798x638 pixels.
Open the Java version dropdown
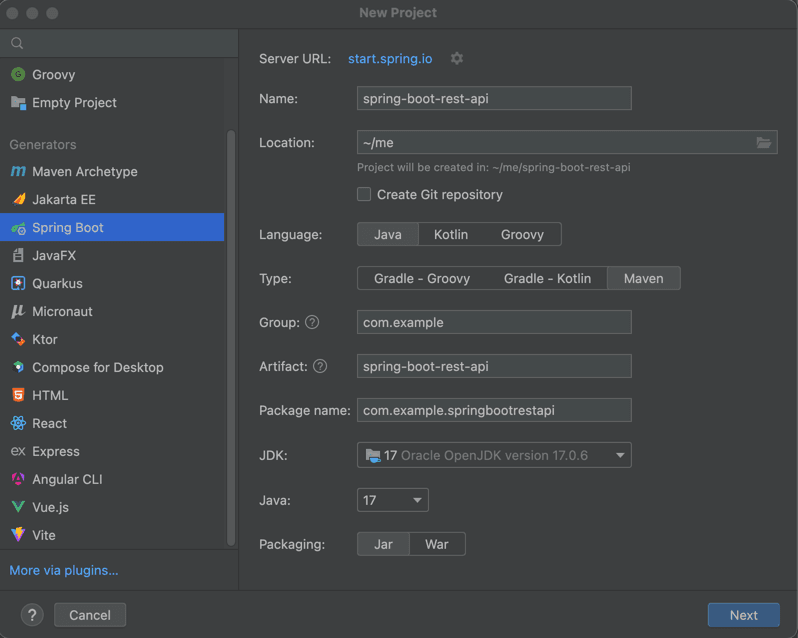pyautogui.click(x=392, y=500)
